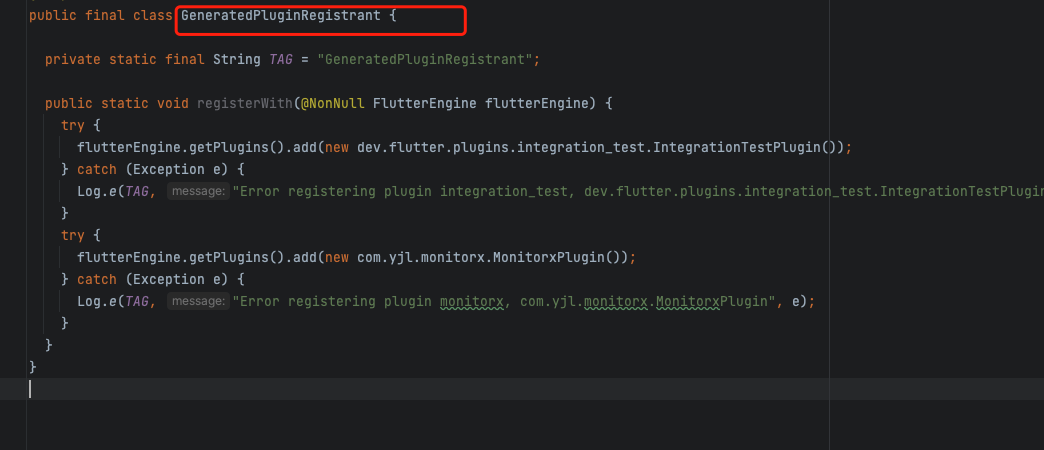Viewport: 1044px width, 450px height.
Task: Click the "GeneratedPluginRegistrant" string literal value
Action: (426, 60)
